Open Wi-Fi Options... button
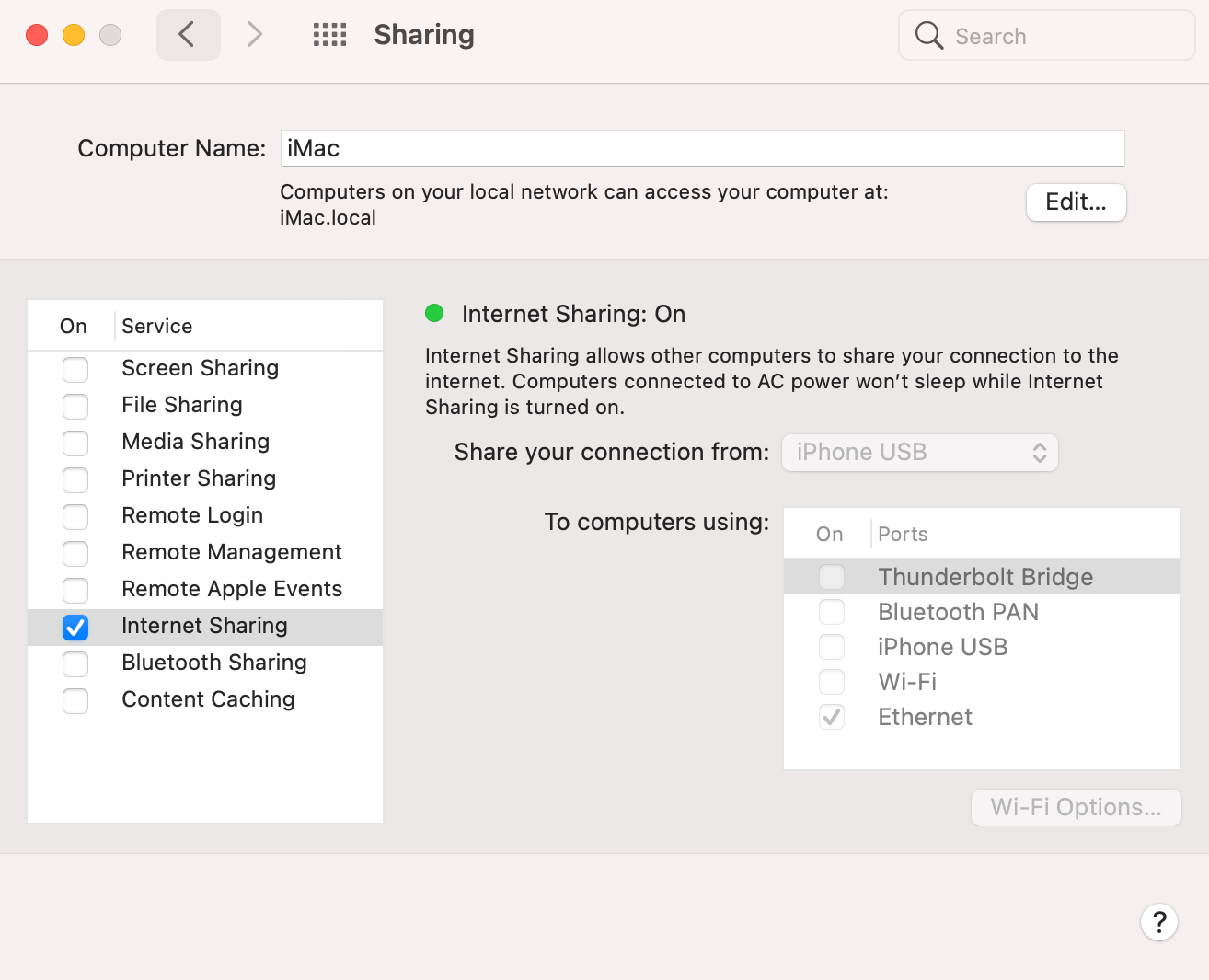The width and height of the screenshot is (1209, 980). pos(1076,808)
